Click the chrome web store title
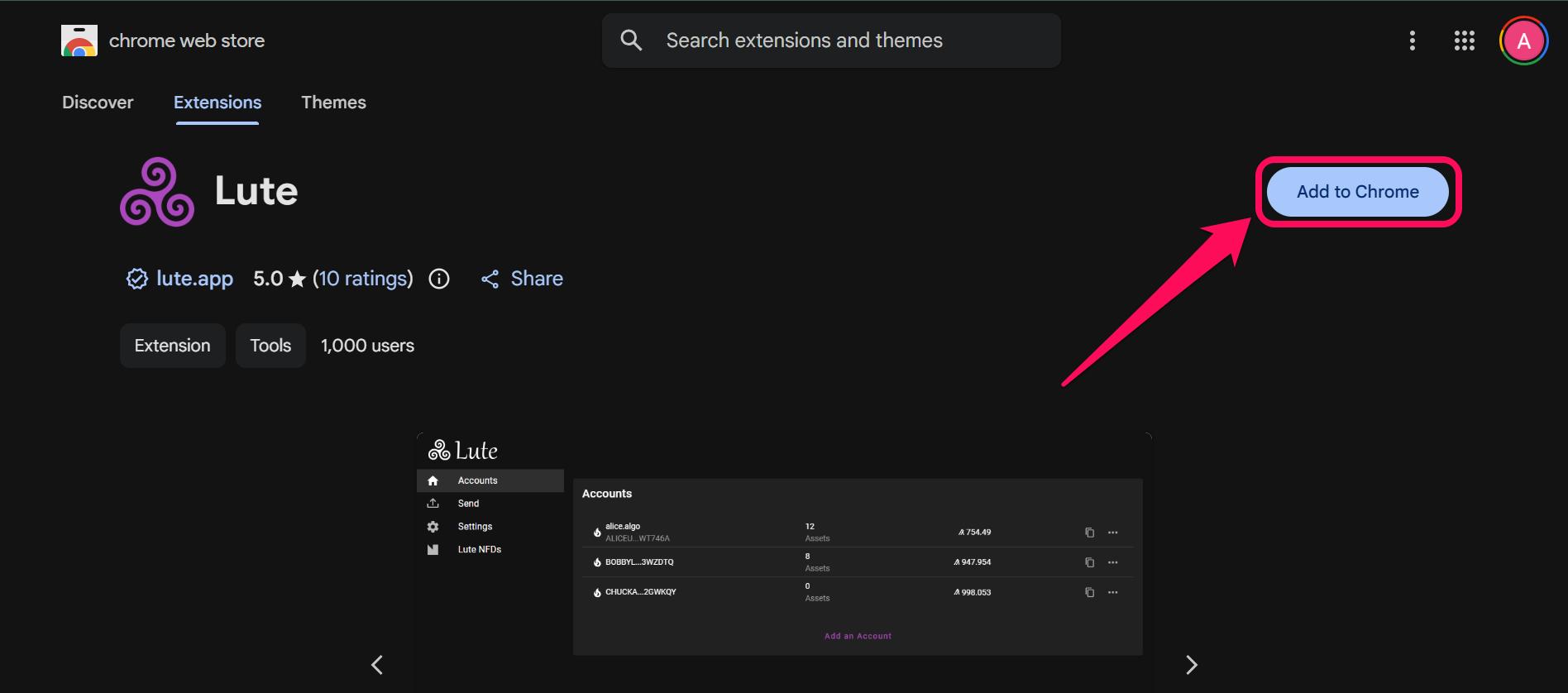1568x693 pixels. (x=187, y=41)
